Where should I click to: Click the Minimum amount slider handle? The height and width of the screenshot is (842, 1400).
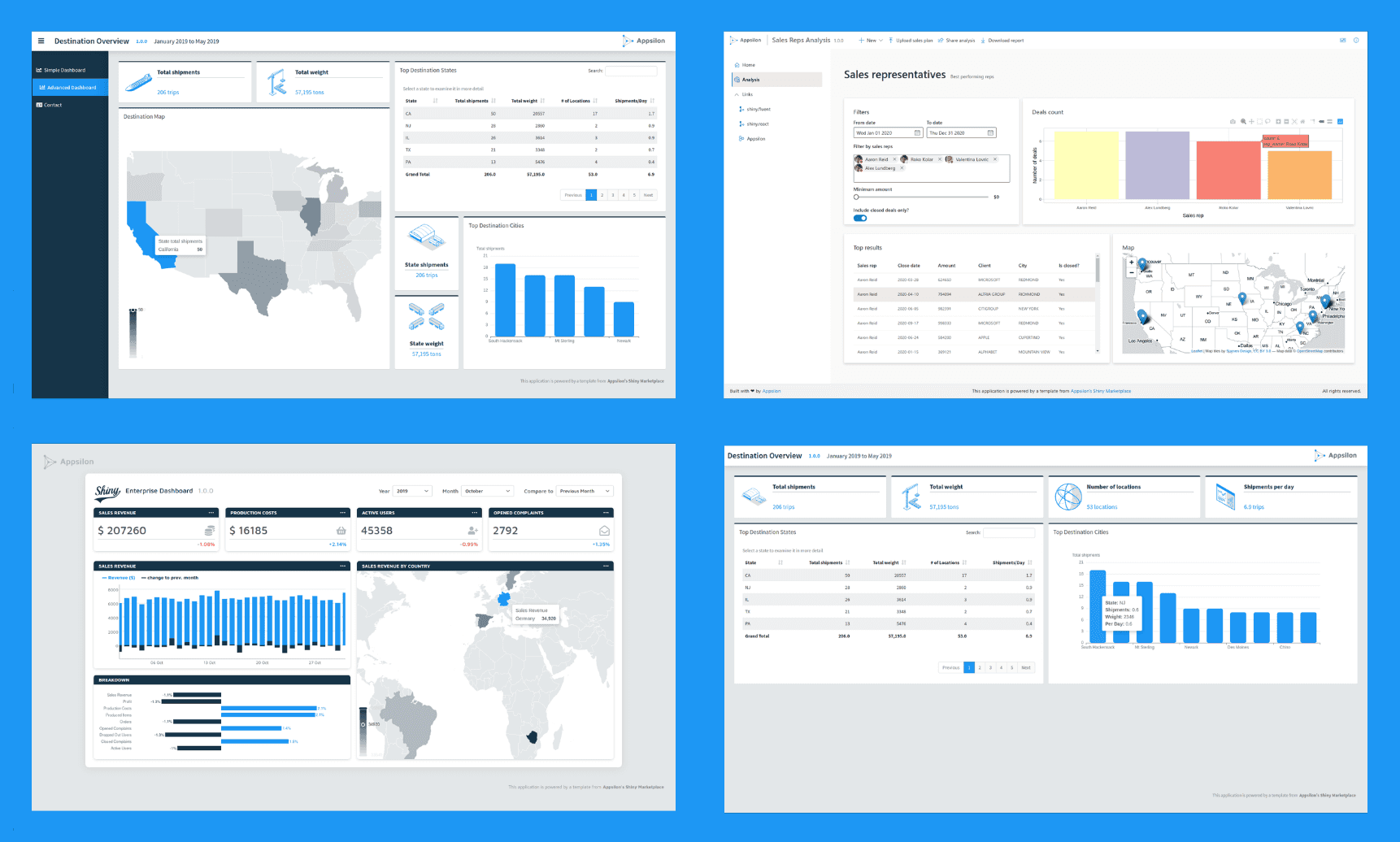coord(856,197)
